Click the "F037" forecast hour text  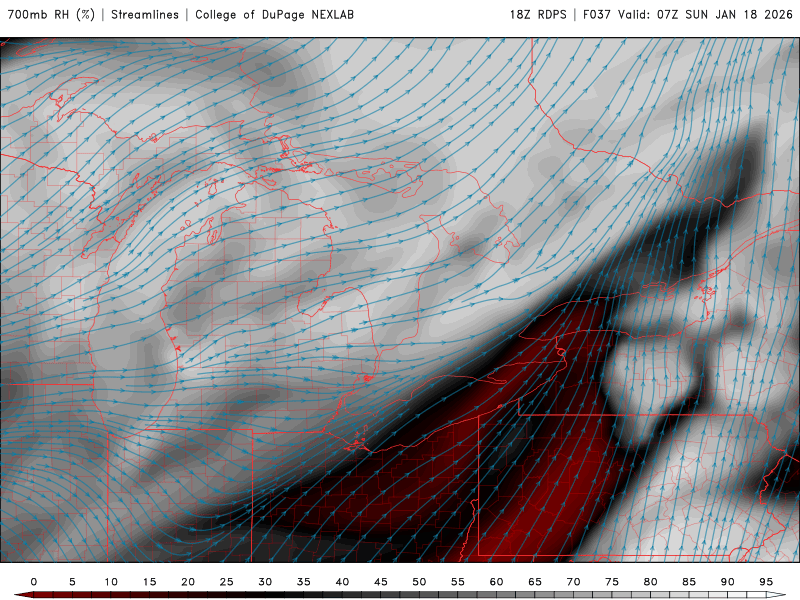[596, 14]
